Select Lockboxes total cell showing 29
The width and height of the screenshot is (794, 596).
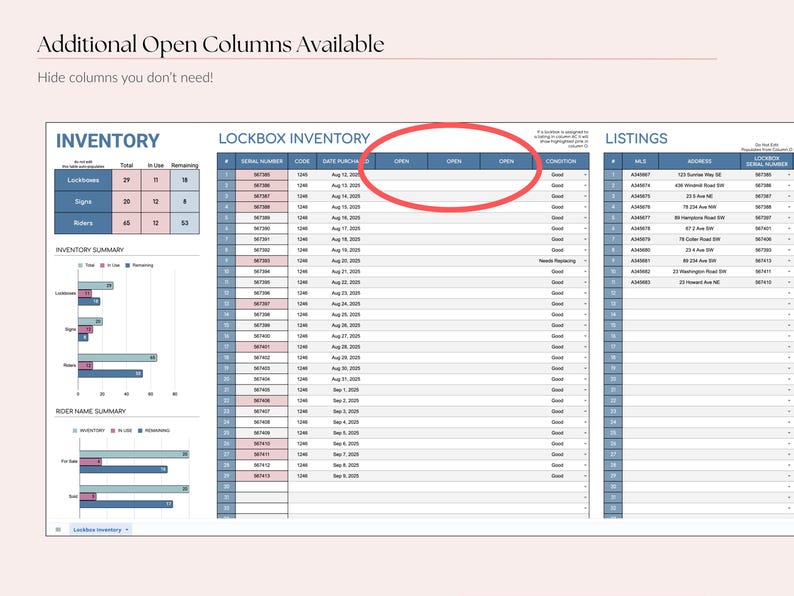127,180
